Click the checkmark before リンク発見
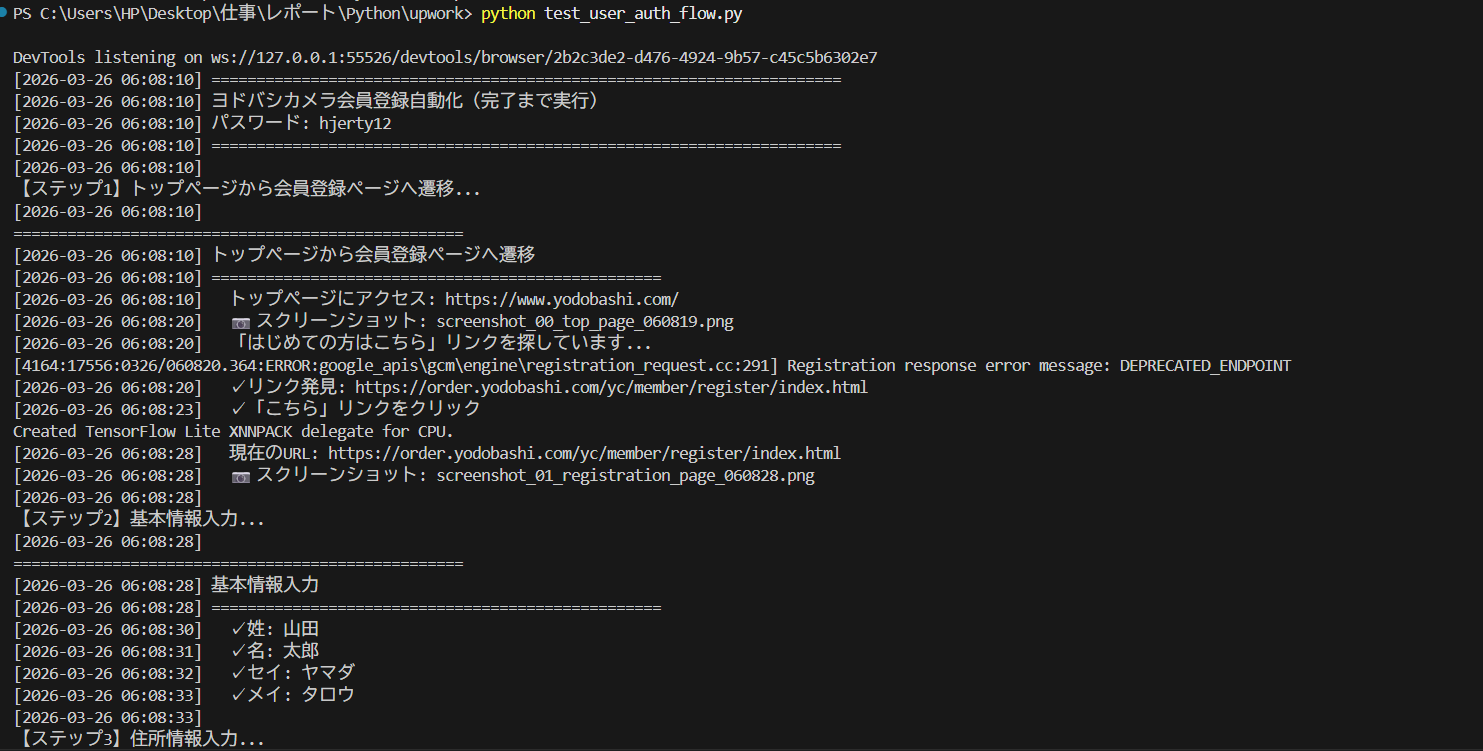The image size is (1483, 751). 238,387
